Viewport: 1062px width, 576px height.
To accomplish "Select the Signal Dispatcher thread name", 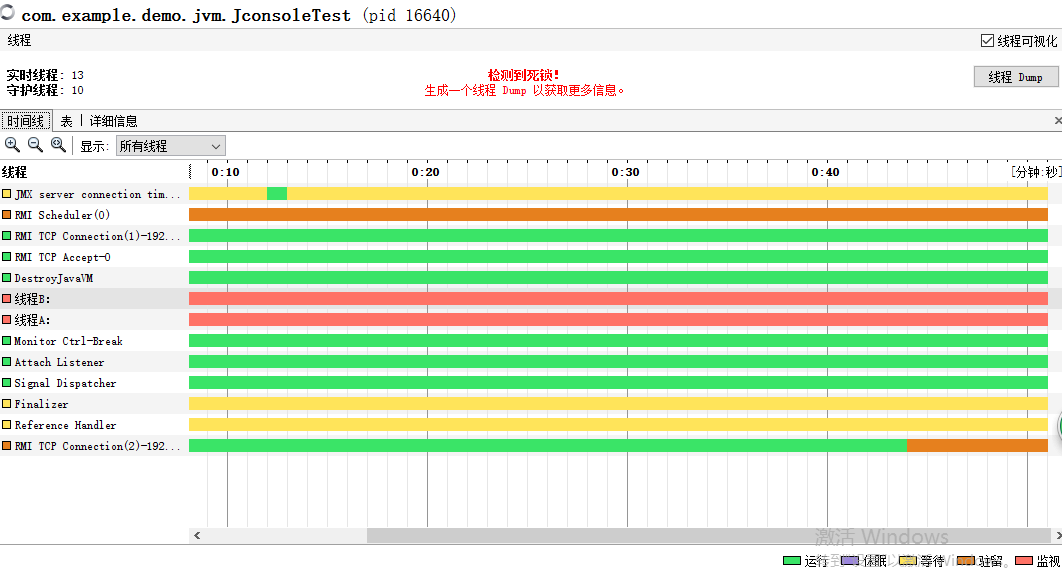I will coord(65,384).
